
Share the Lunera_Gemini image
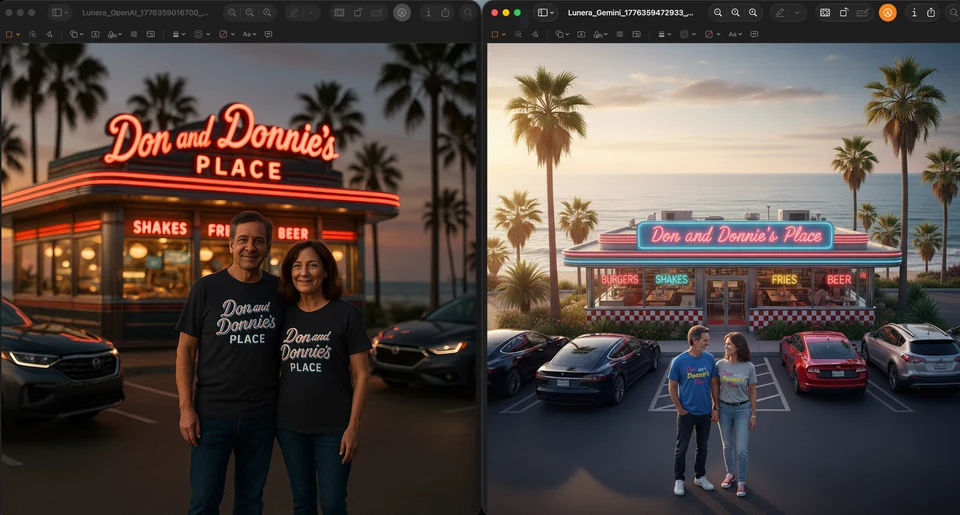point(931,12)
